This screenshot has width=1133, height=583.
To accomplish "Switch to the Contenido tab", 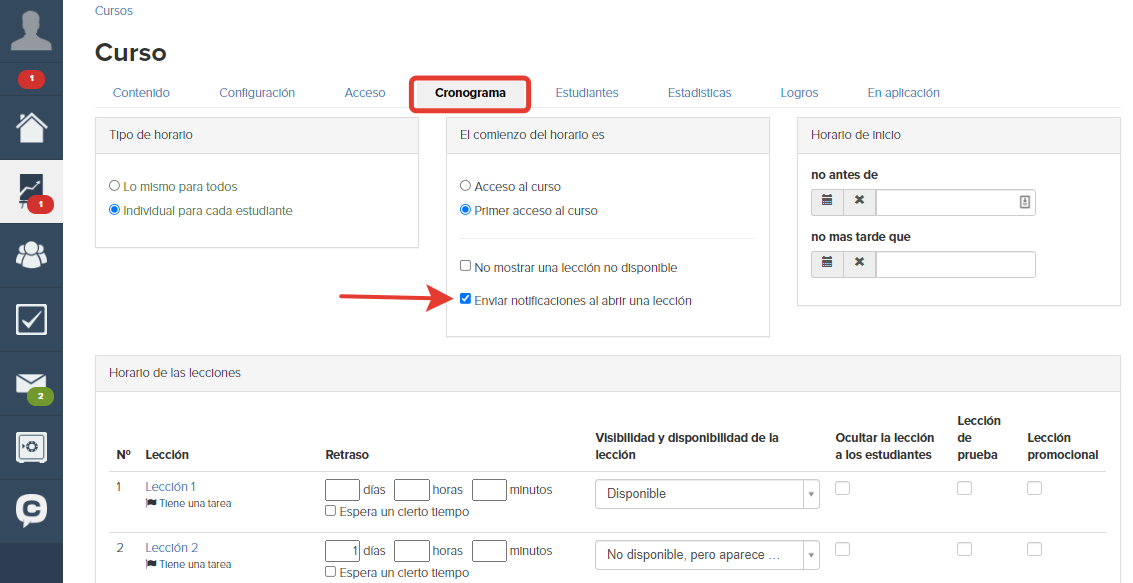I will pos(141,92).
